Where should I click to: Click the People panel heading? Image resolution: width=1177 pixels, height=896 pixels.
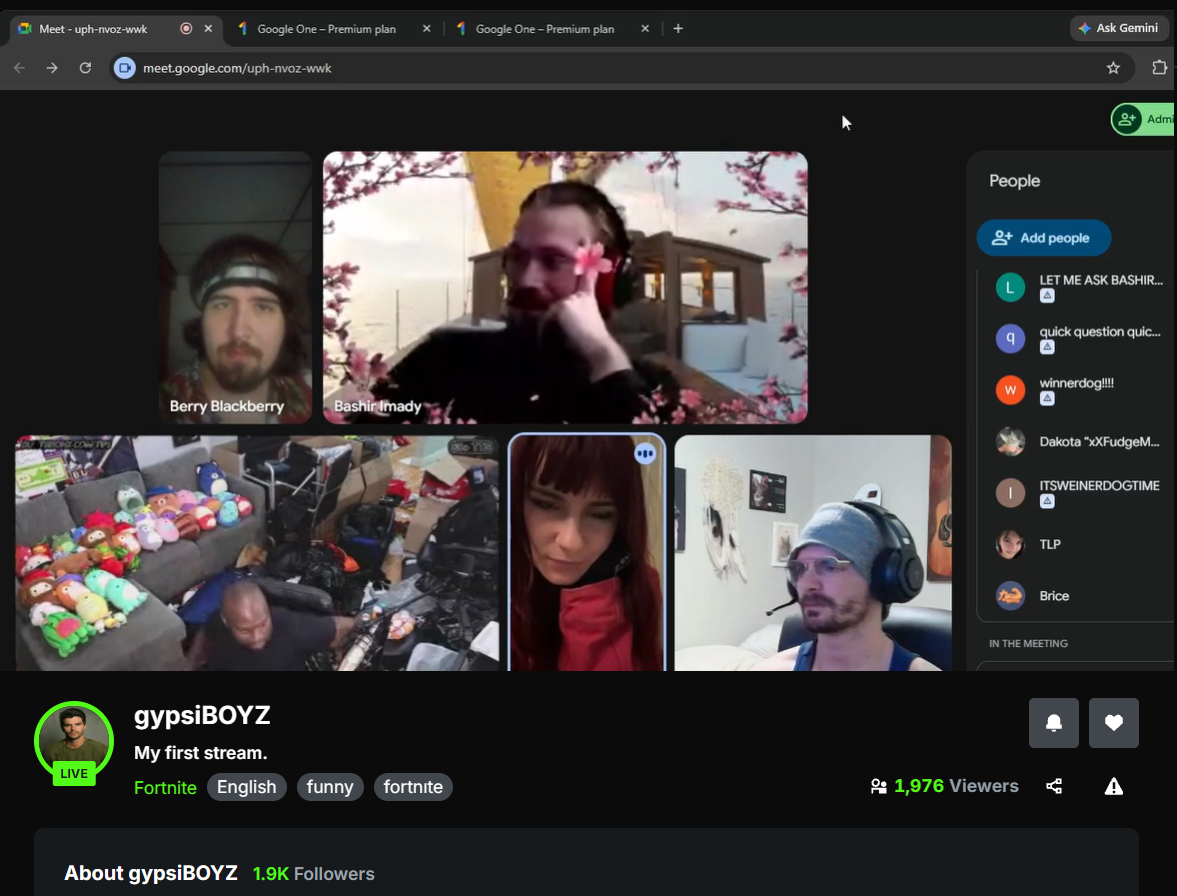click(1014, 181)
